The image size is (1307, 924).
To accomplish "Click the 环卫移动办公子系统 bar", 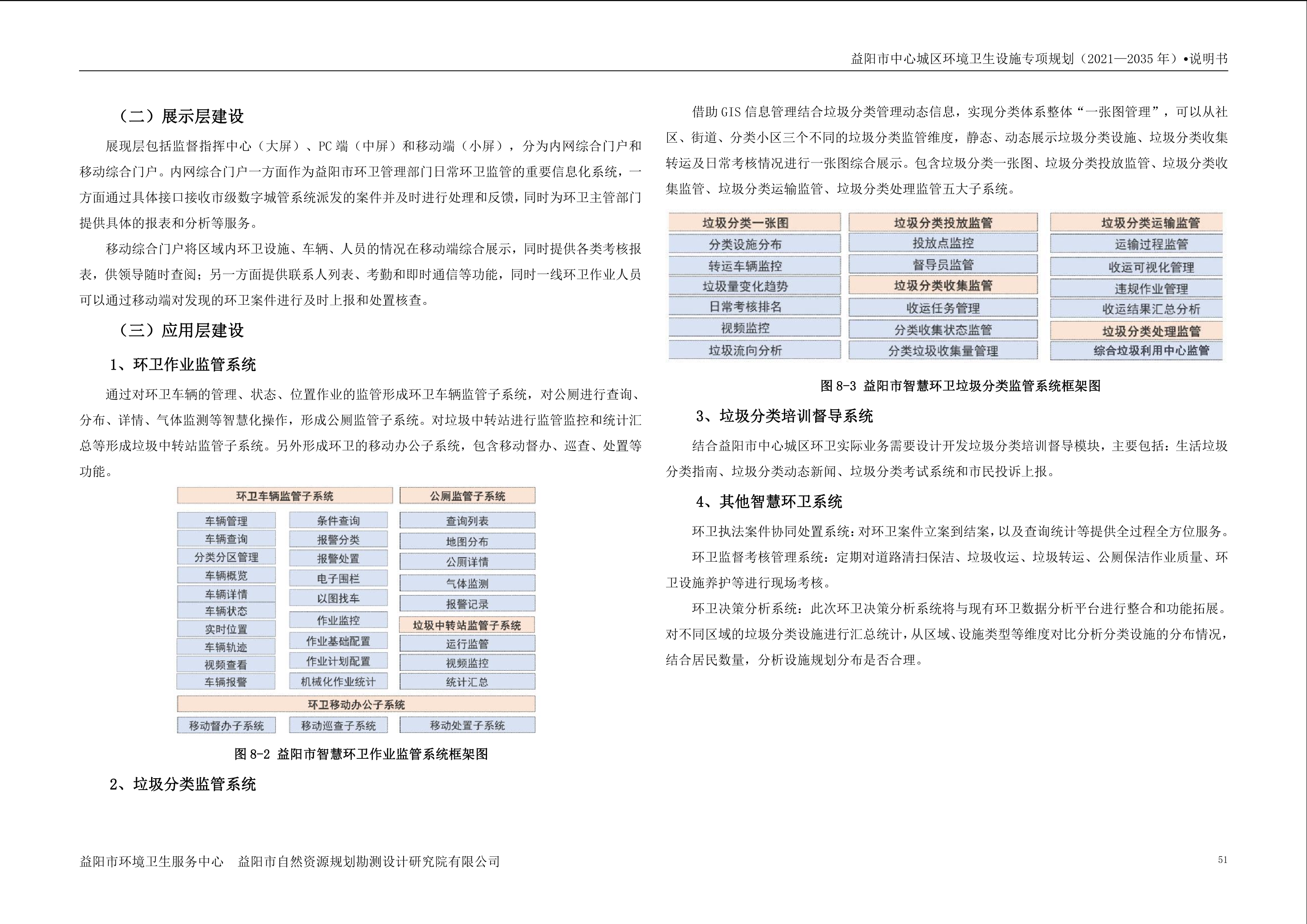I will 356,704.
